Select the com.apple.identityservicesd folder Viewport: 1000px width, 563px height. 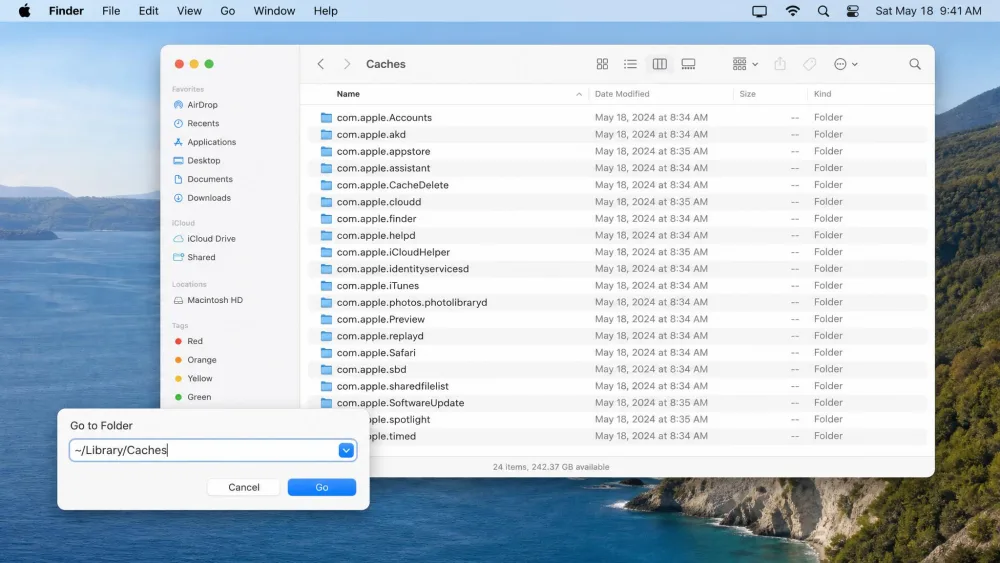click(x=617, y=268)
